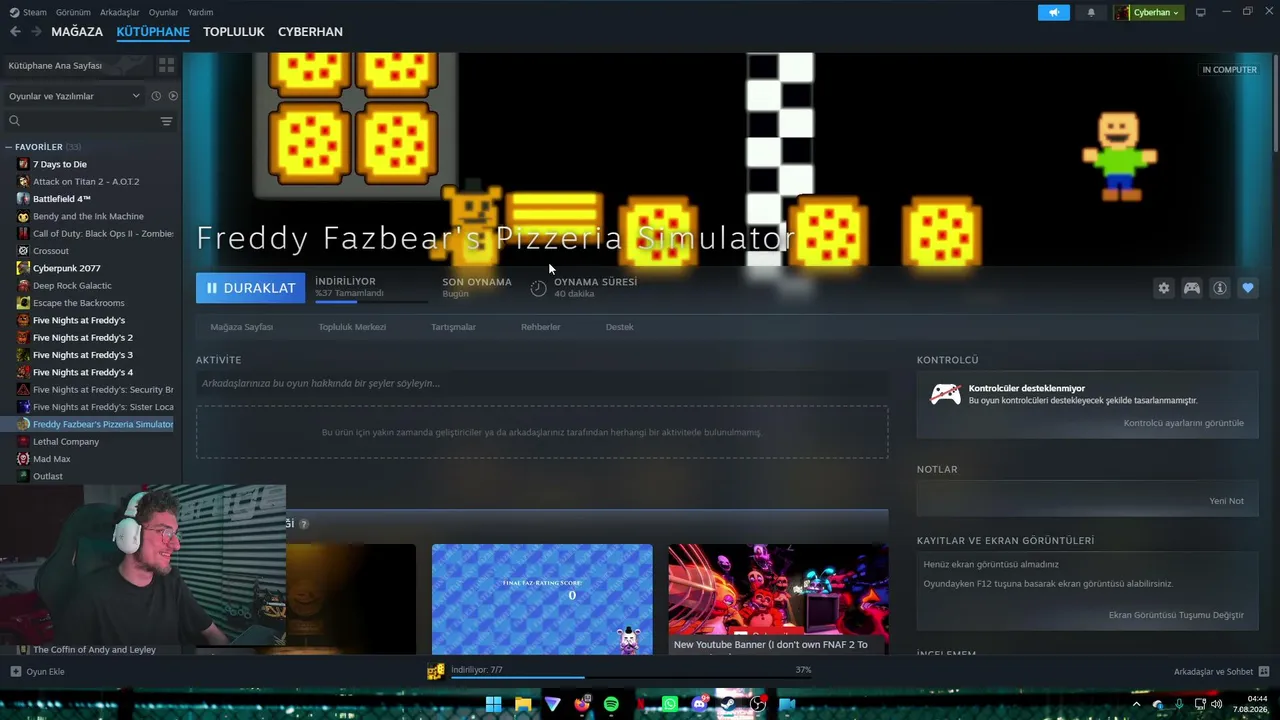Open Topluluk Merkezi link

(352, 327)
